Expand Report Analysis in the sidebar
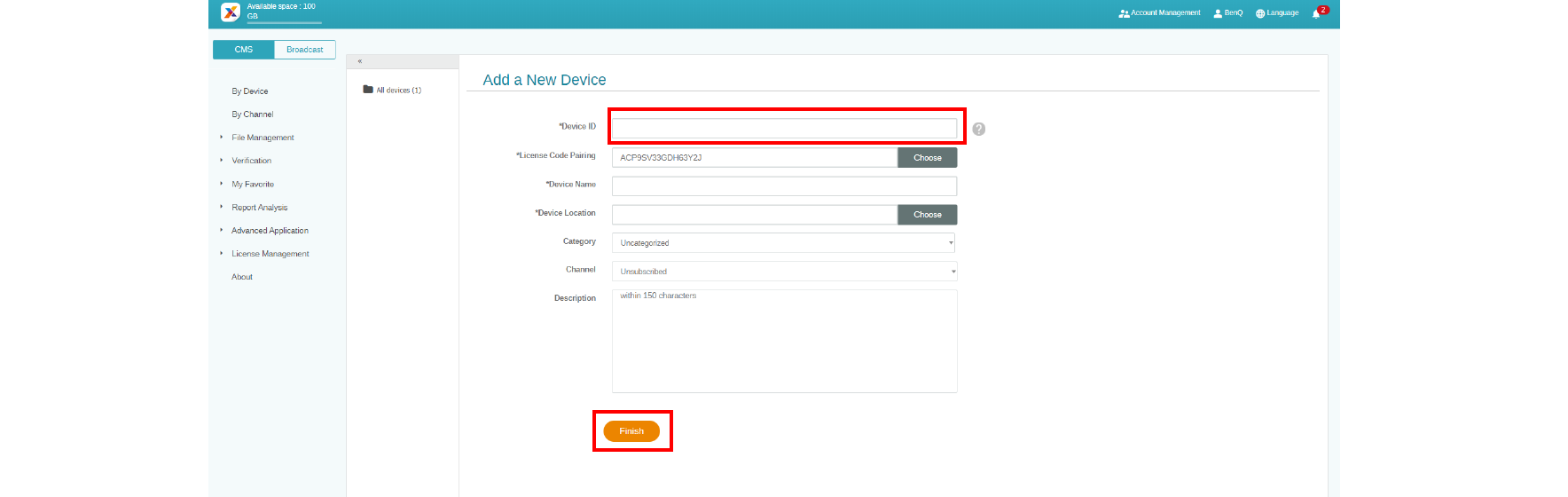1568x497 pixels. [259, 208]
